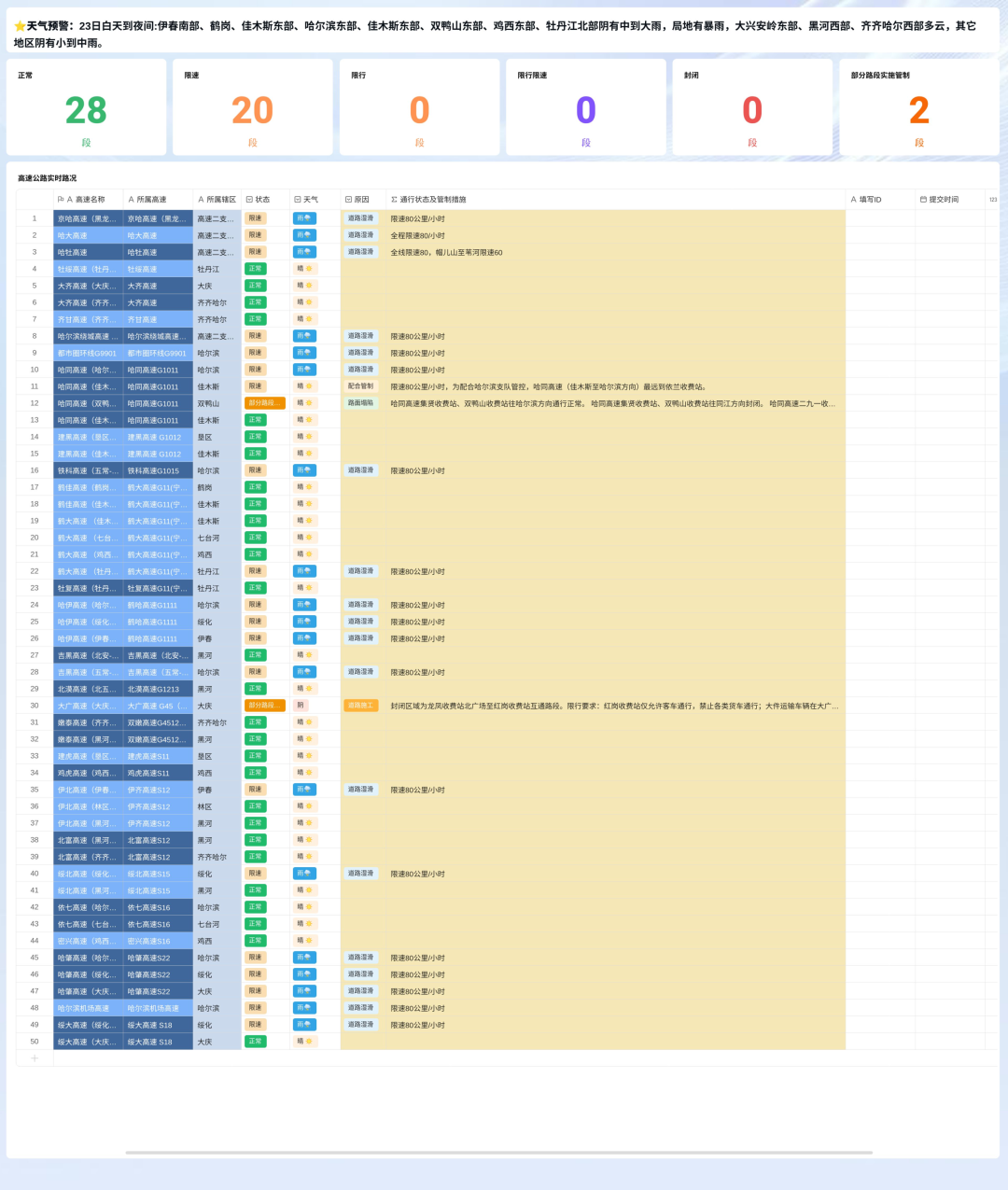
Task: Open the 限速 20 段 summary card
Action: click(252, 107)
